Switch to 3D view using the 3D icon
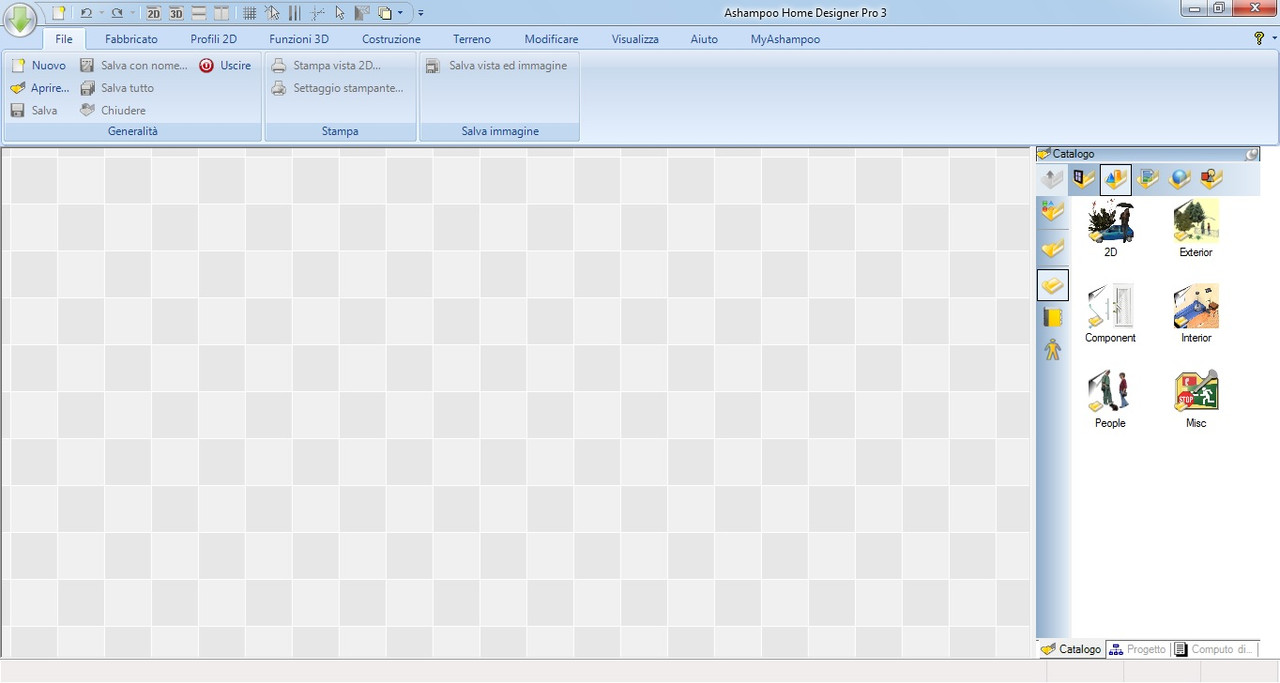The image size is (1280, 683). (x=176, y=13)
